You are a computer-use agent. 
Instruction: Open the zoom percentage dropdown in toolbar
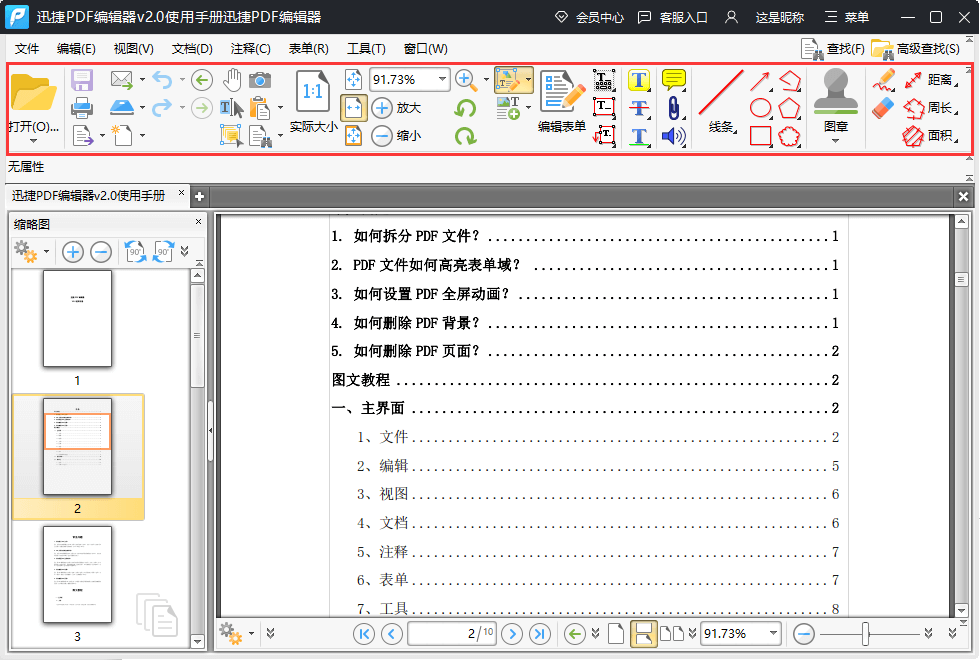pyautogui.click(x=442, y=79)
